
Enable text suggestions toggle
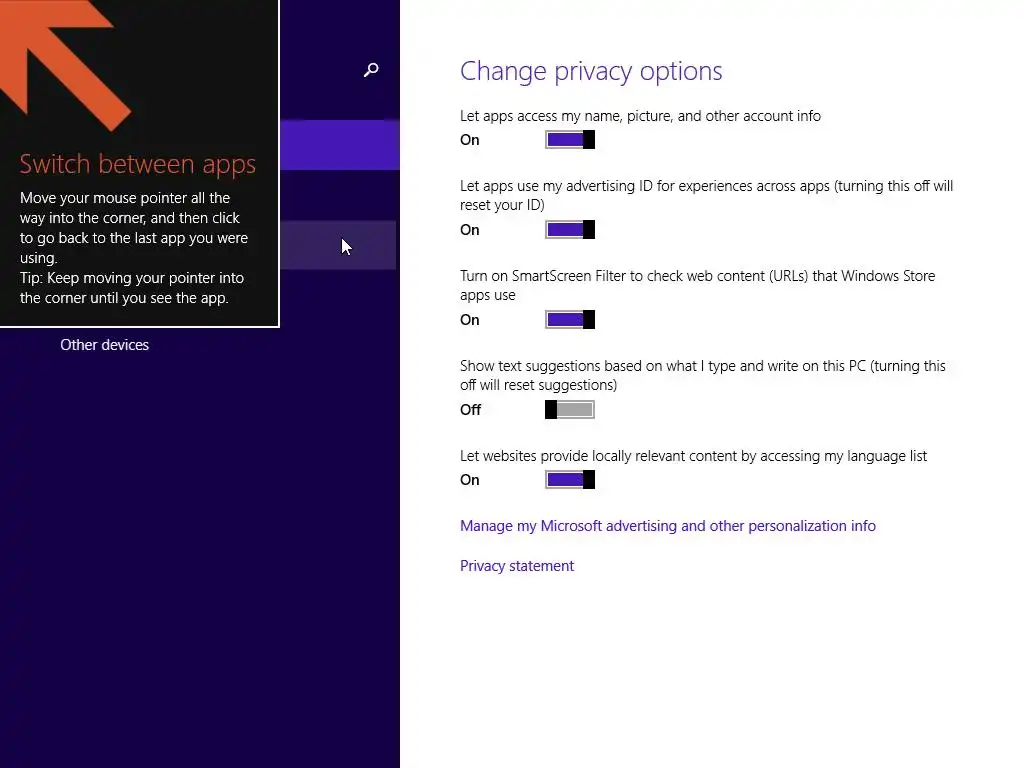point(570,410)
